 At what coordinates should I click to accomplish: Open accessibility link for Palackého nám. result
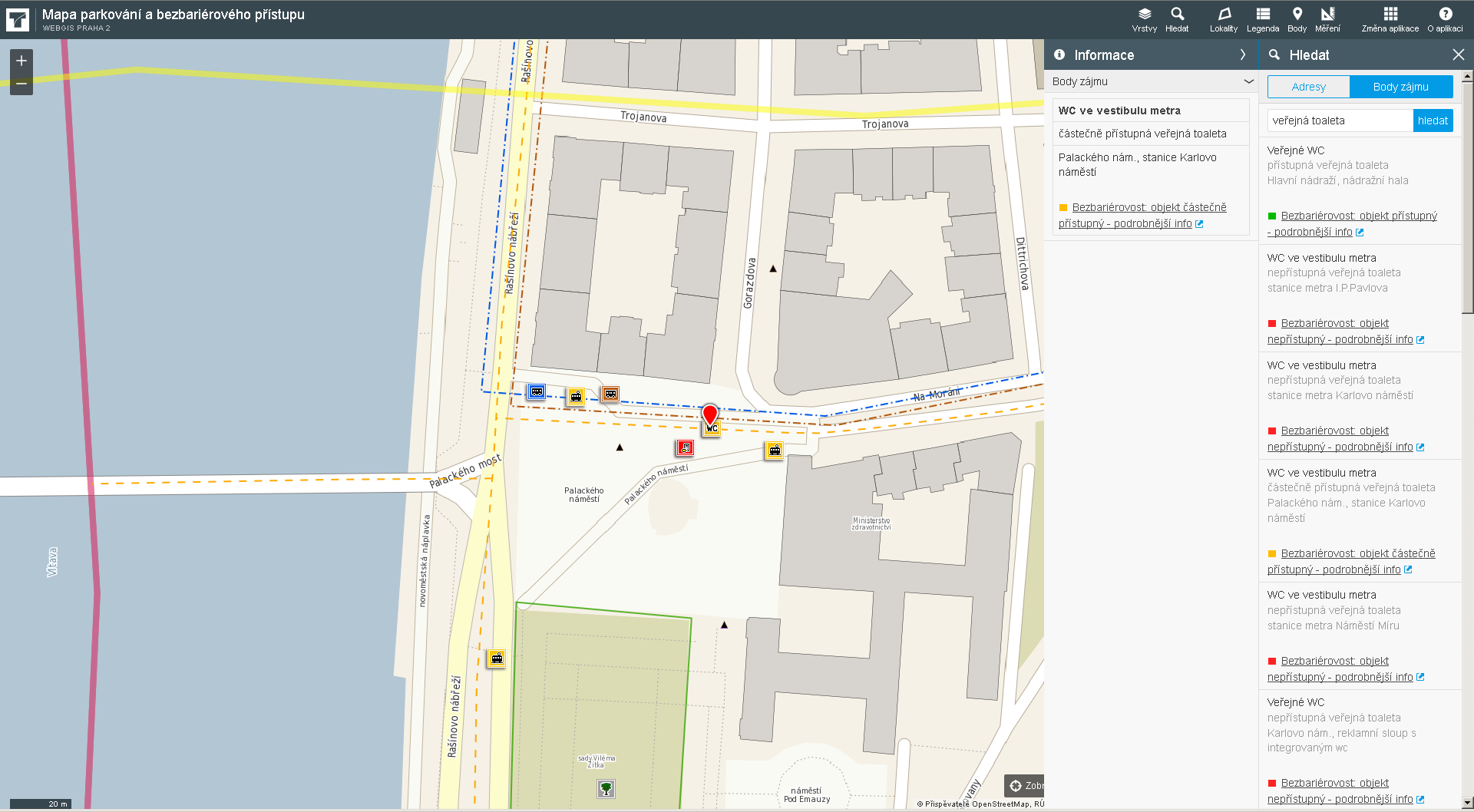[1351, 562]
